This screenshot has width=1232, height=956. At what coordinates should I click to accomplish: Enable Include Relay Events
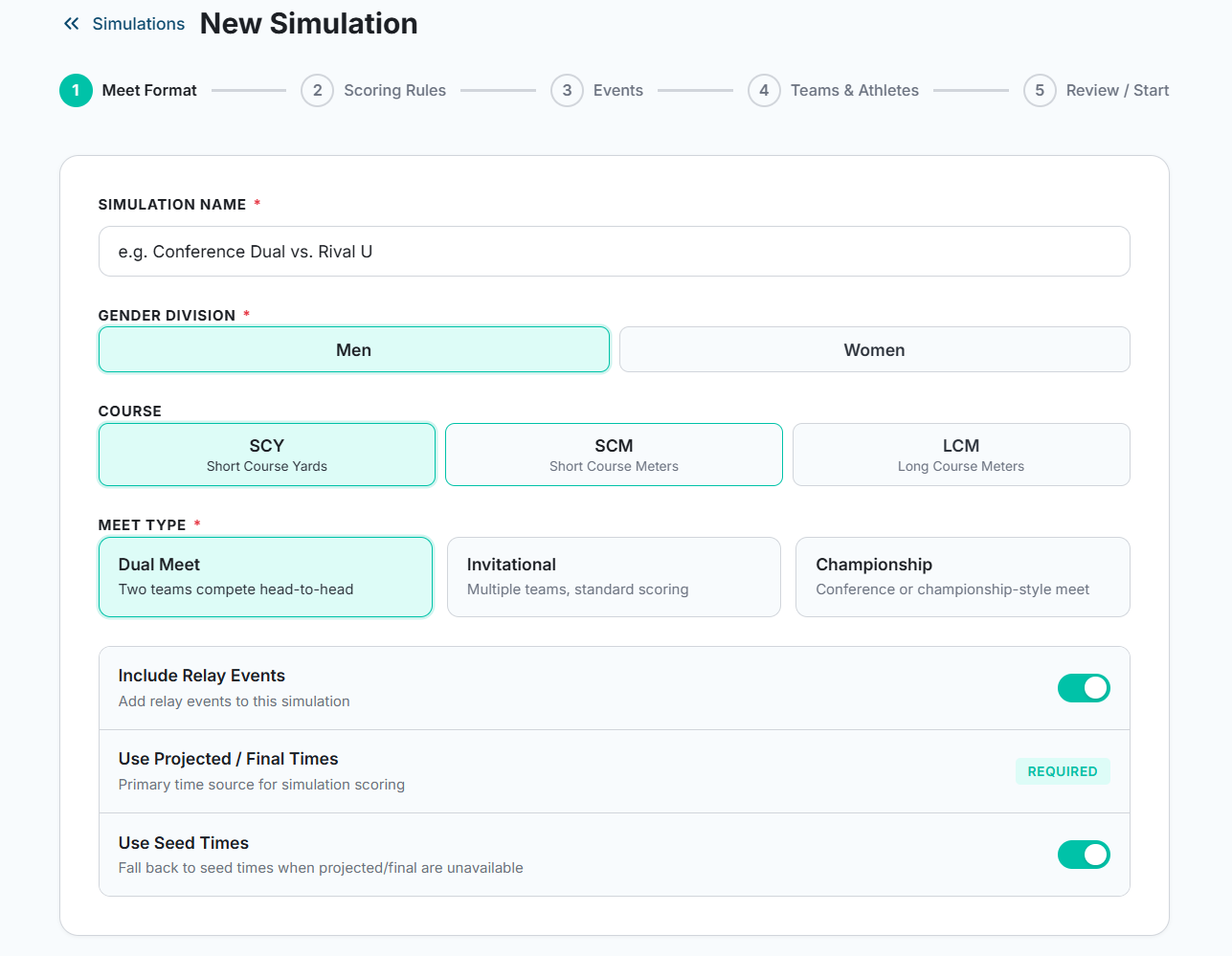[x=1084, y=687]
